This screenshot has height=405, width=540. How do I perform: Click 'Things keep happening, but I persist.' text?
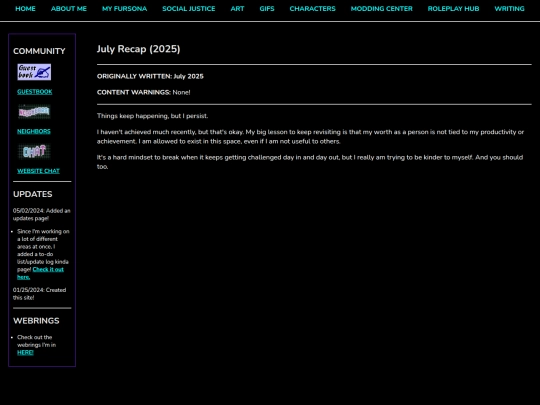pos(153,116)
